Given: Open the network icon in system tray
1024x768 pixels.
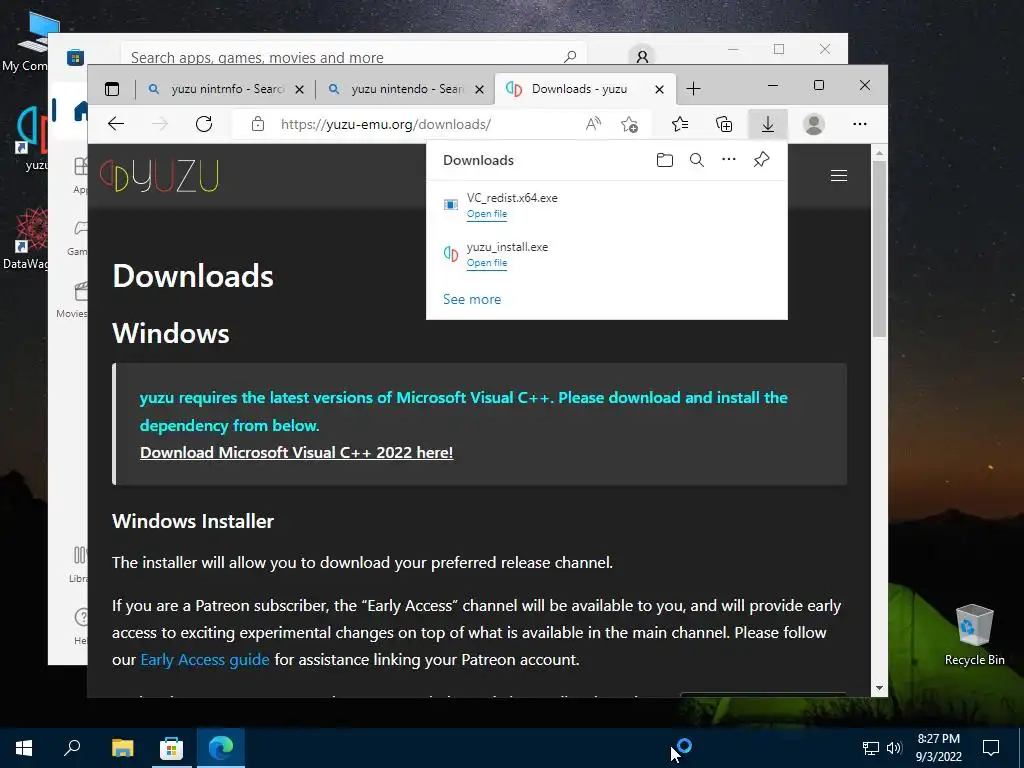Looking at the screenshot, I should [x=871, y=748].
